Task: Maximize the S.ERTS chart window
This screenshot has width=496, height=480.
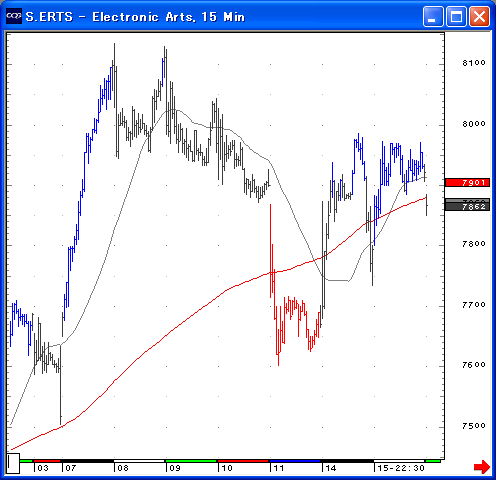Action: click(x=456, y=16)
